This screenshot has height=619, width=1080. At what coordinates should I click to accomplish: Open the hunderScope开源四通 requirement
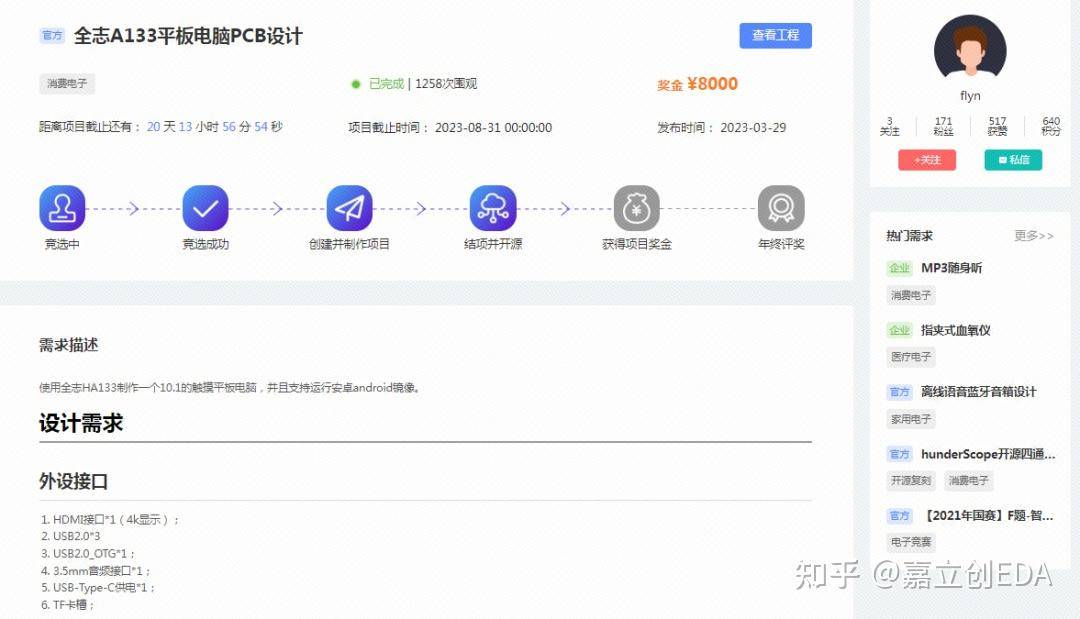(x=988, y=454)
